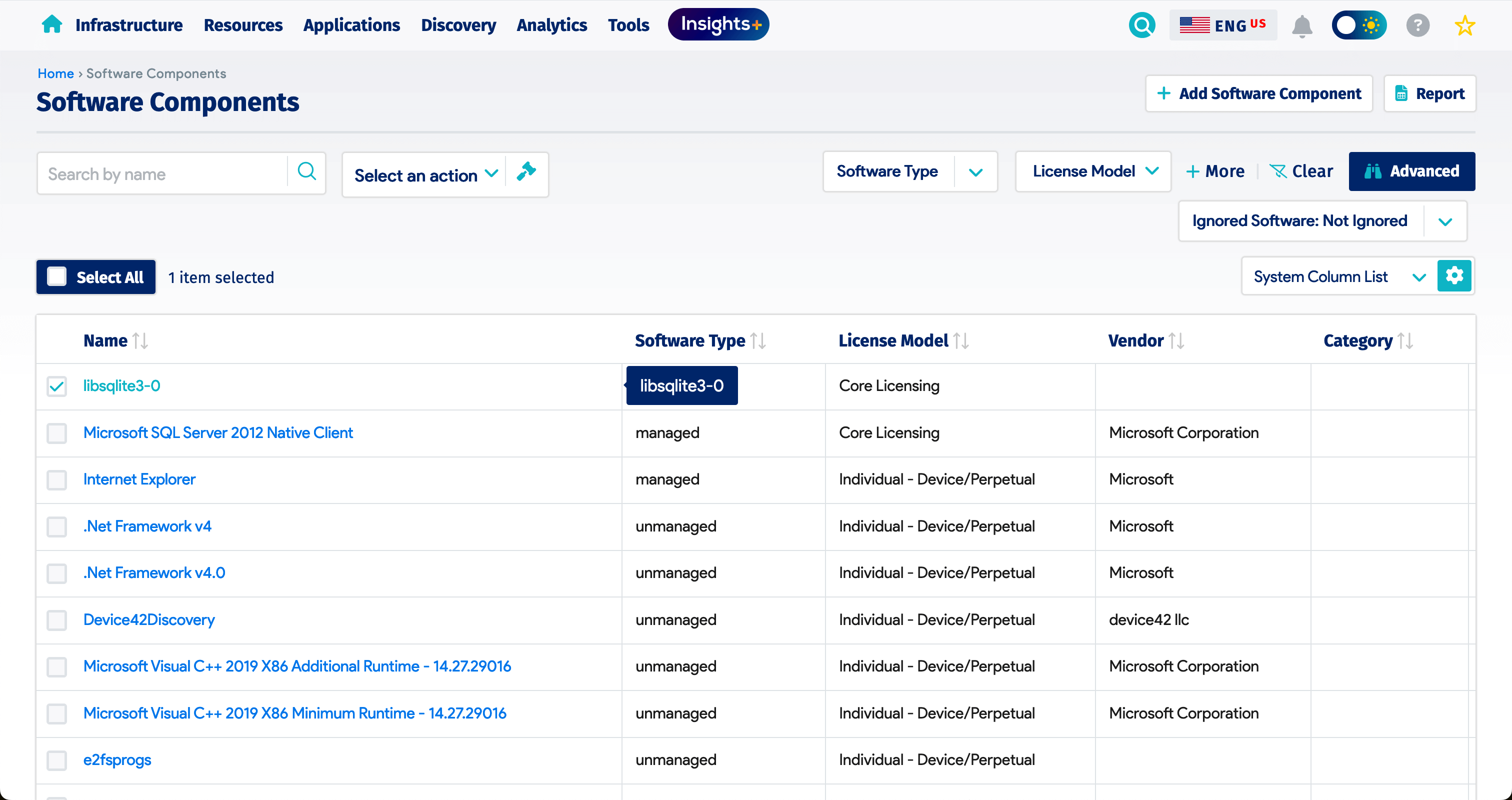This screenshot has width=1512, height=800.
Task: Click the search icon next to the name field
Action: [306, 171]
